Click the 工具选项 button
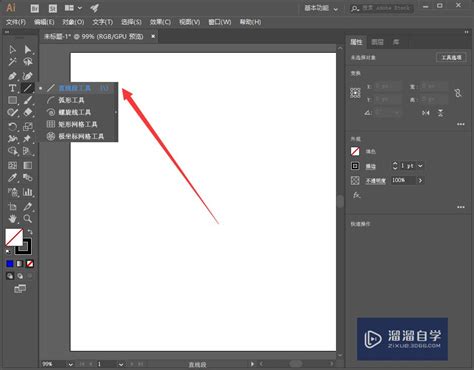This screenshot has width=474, height=370. (x=451, y=58)
